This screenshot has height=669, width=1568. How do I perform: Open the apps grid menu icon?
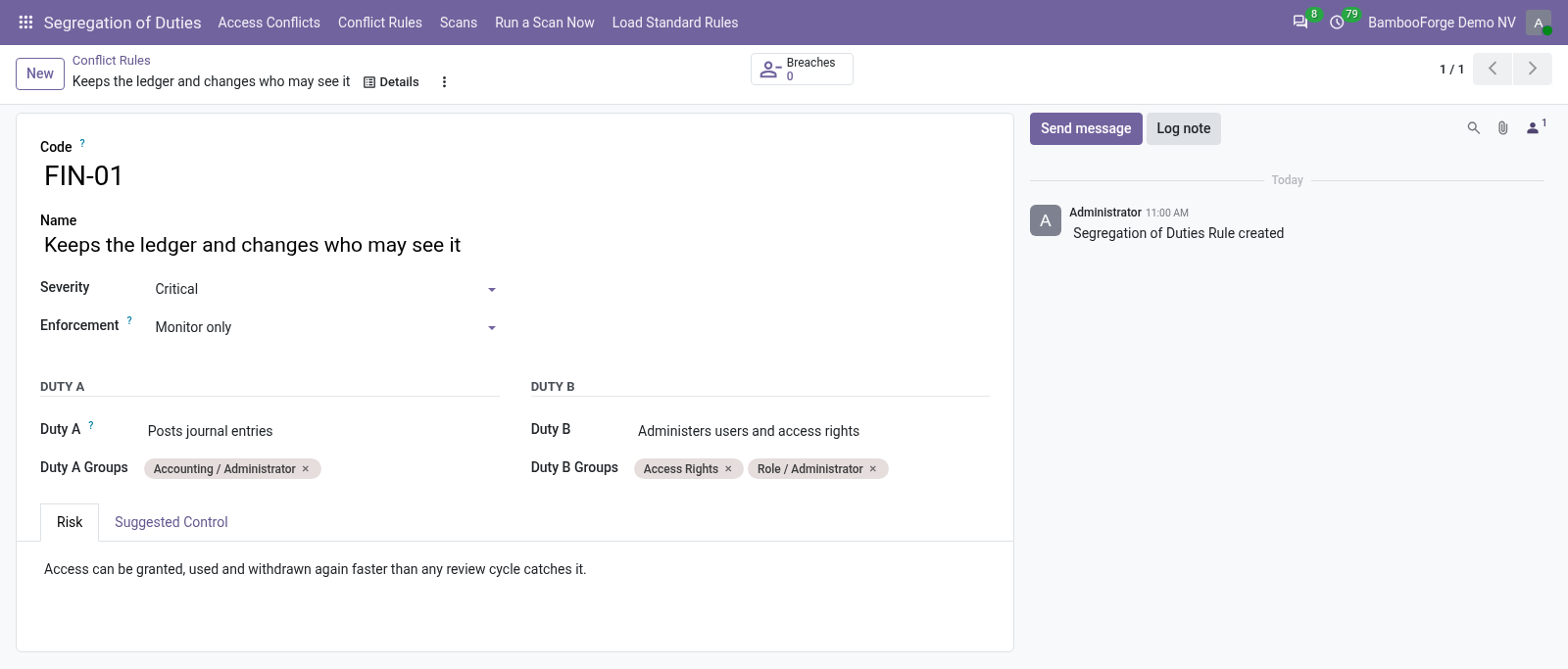click(26, 23)
